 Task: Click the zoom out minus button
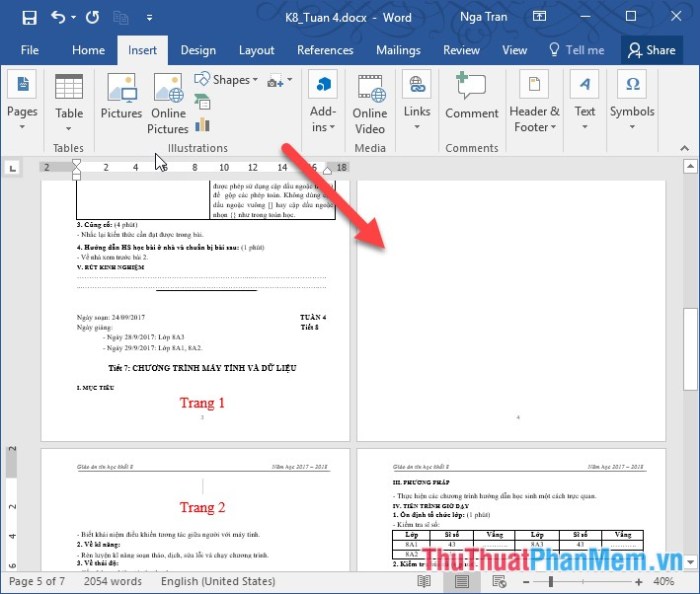(526, 582)
